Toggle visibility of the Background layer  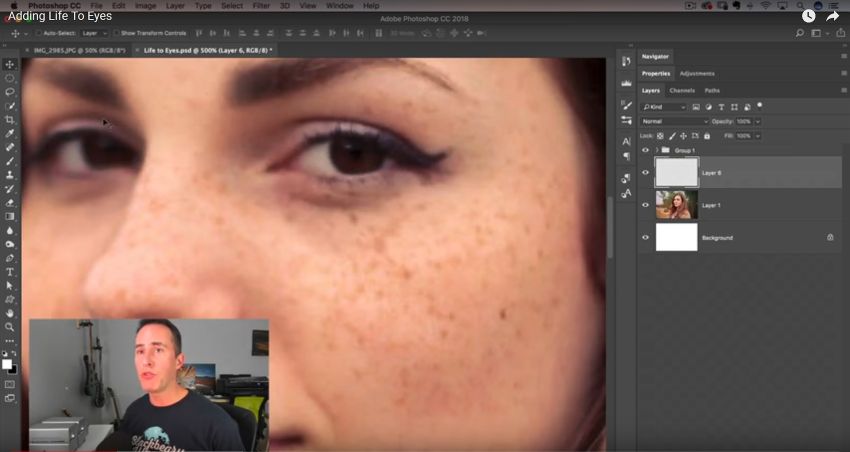pos(645,237)
